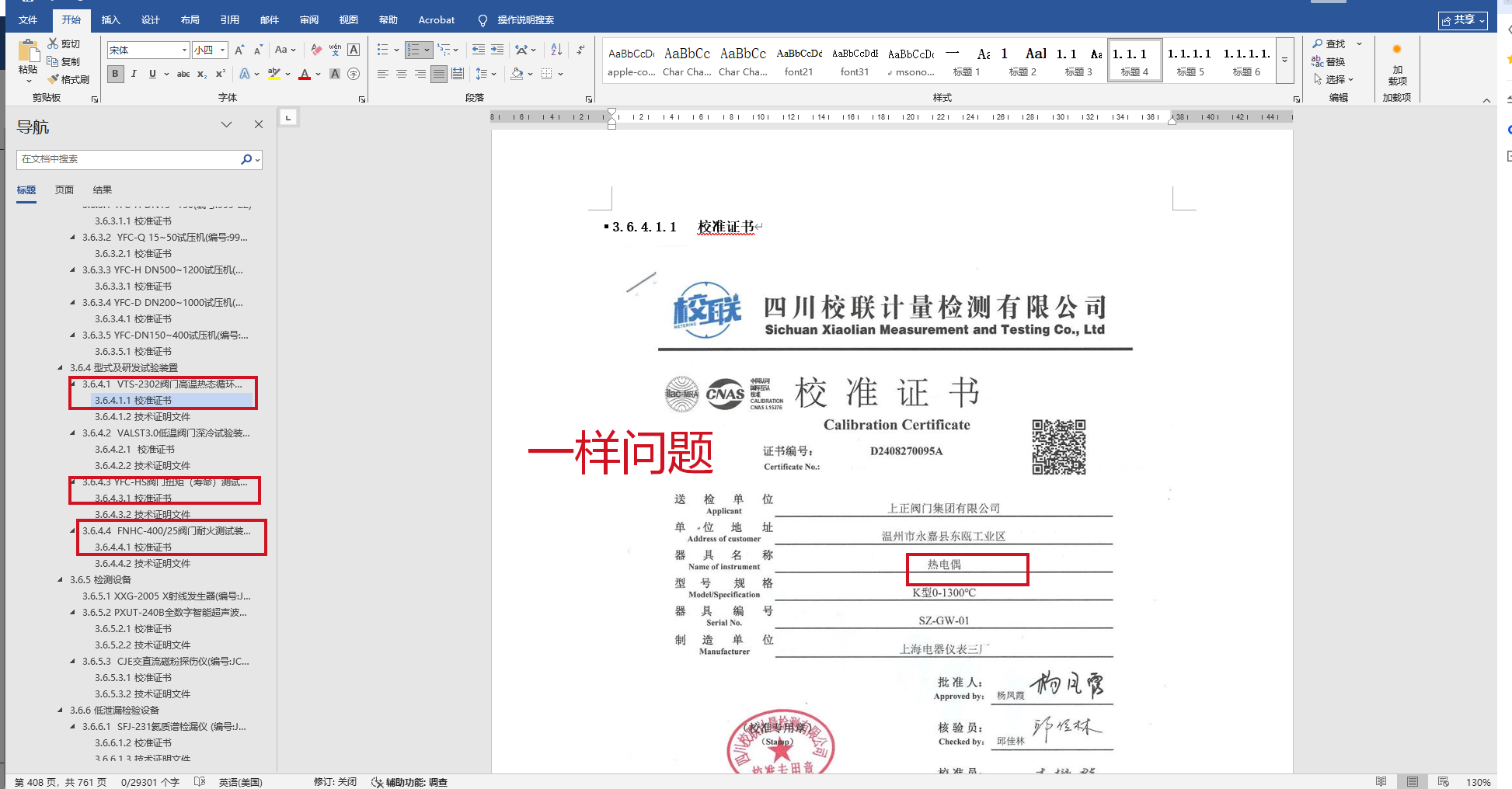Apply the 标题 5 heading style

click(x=1190, y=61)
